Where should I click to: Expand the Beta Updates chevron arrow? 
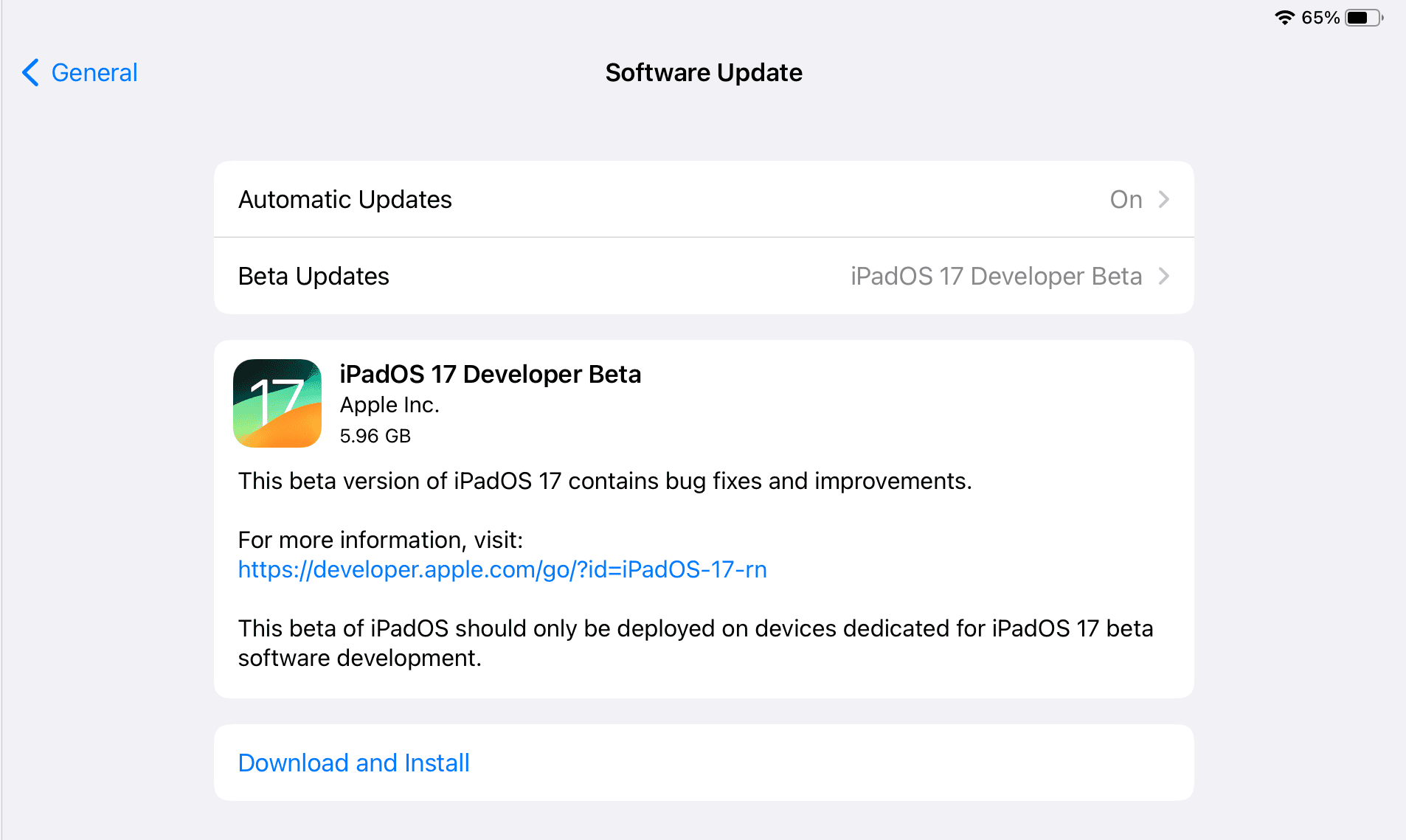(x=1163, y=276)
